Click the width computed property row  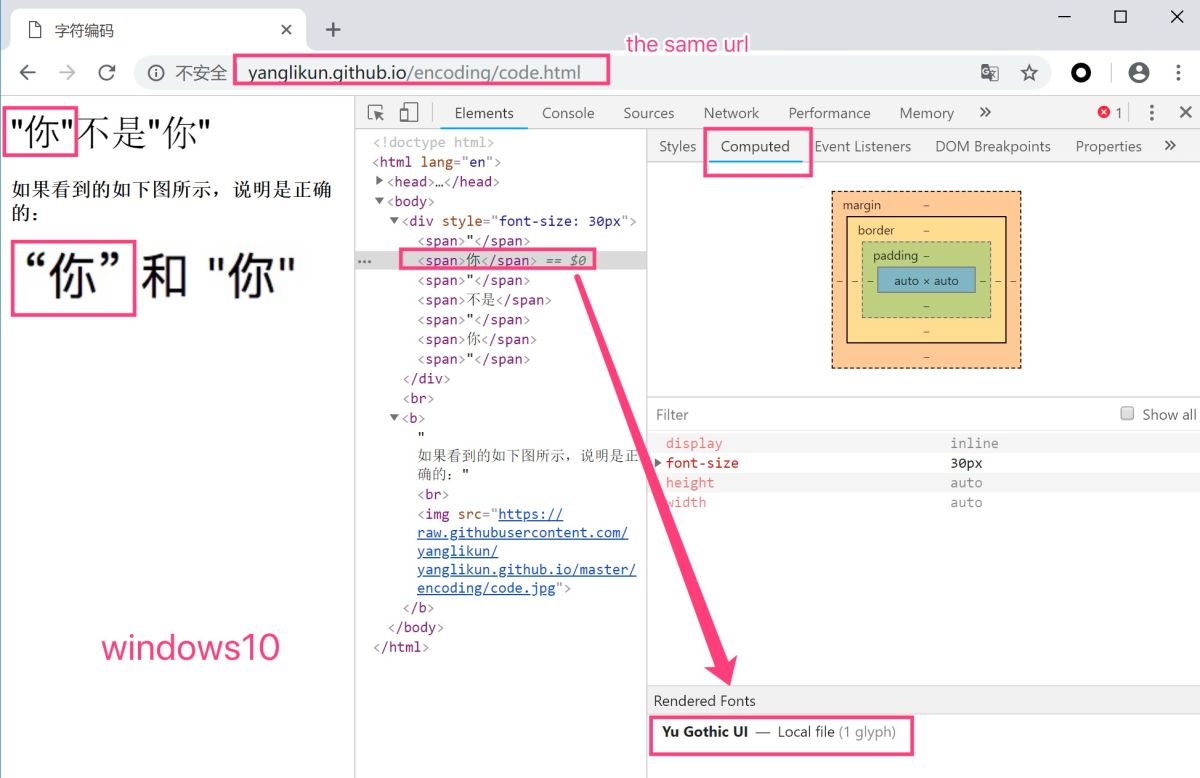(924, 502)
